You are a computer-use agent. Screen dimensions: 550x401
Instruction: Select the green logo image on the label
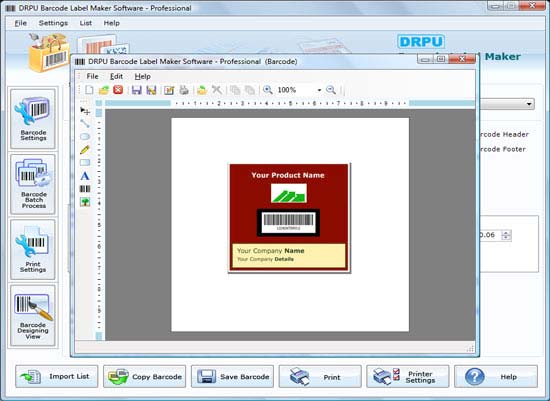tap(289, 193)
